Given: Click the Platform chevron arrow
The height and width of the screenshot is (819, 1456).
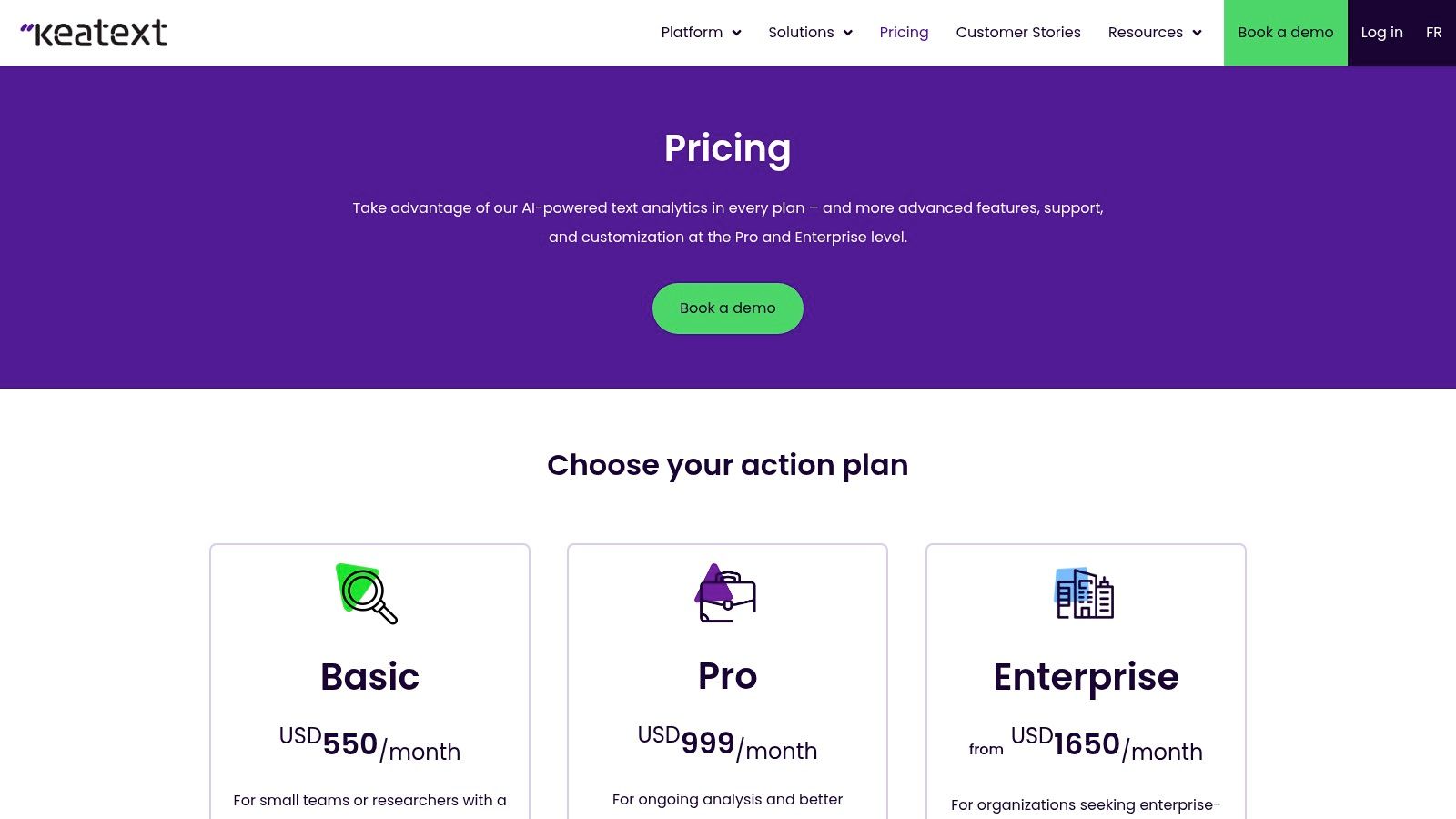Looking at the screenshot, I should click(x=737, y=34).
